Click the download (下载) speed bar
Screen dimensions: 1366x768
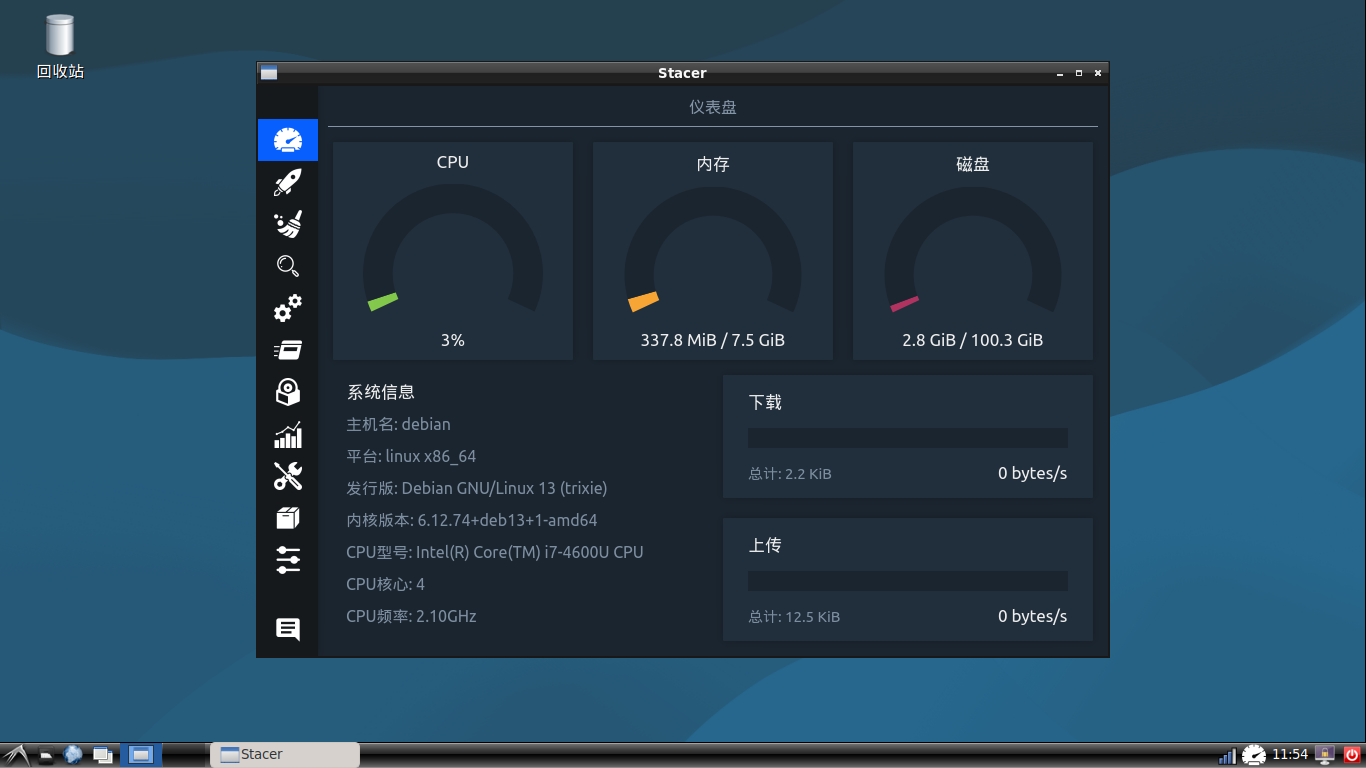[x=907, y=438]
